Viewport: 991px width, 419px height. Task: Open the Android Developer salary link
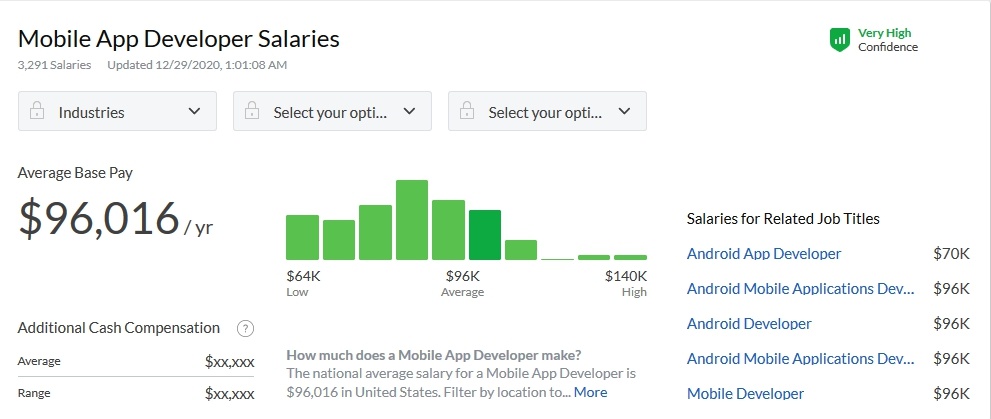pos(749,324)
